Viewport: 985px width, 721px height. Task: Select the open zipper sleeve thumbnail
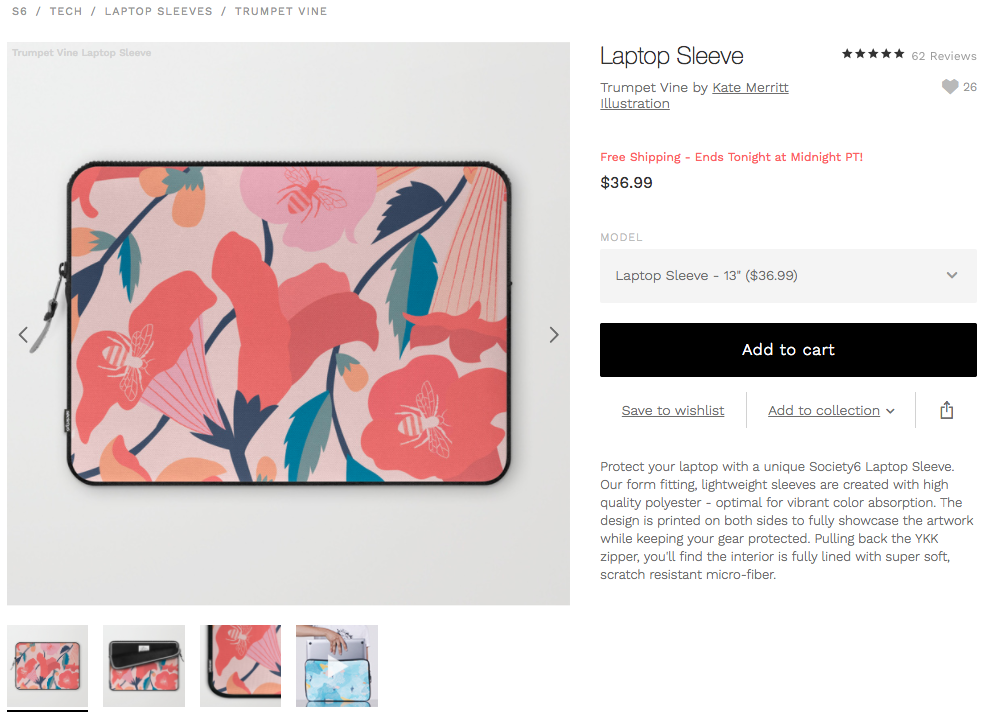144,666
